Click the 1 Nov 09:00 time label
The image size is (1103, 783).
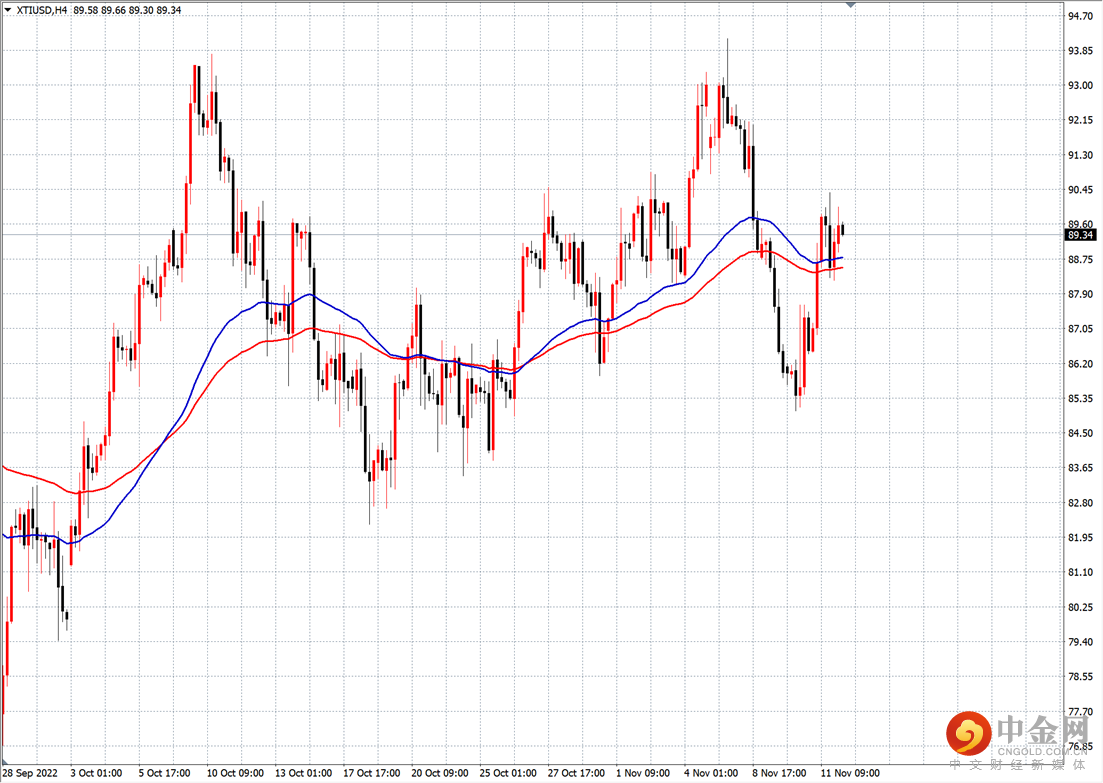(642, 773)
